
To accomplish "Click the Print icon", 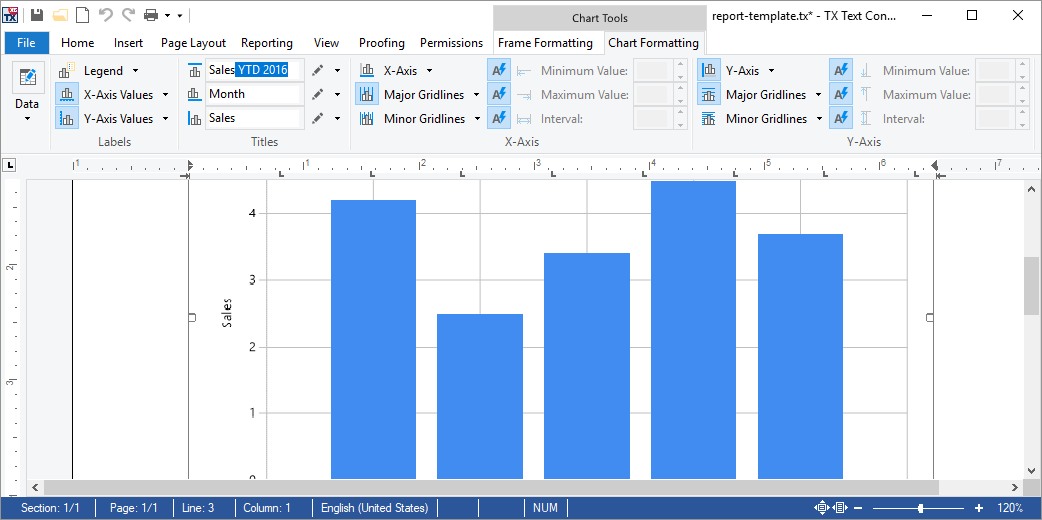I will pyautogui.click(x=152, y=15).
